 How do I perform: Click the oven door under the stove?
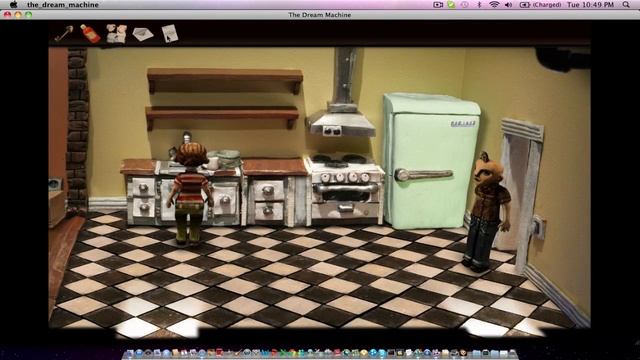tap(346, 193)
